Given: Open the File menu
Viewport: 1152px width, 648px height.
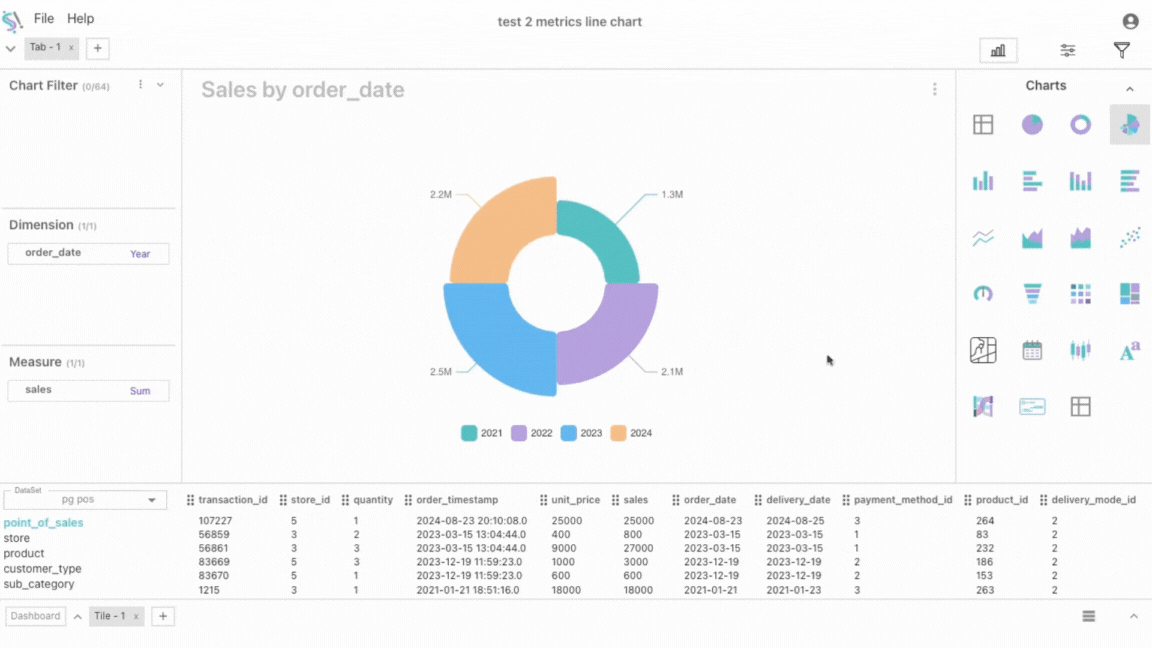Looking at the screenshot, I should tap(44, 18).
